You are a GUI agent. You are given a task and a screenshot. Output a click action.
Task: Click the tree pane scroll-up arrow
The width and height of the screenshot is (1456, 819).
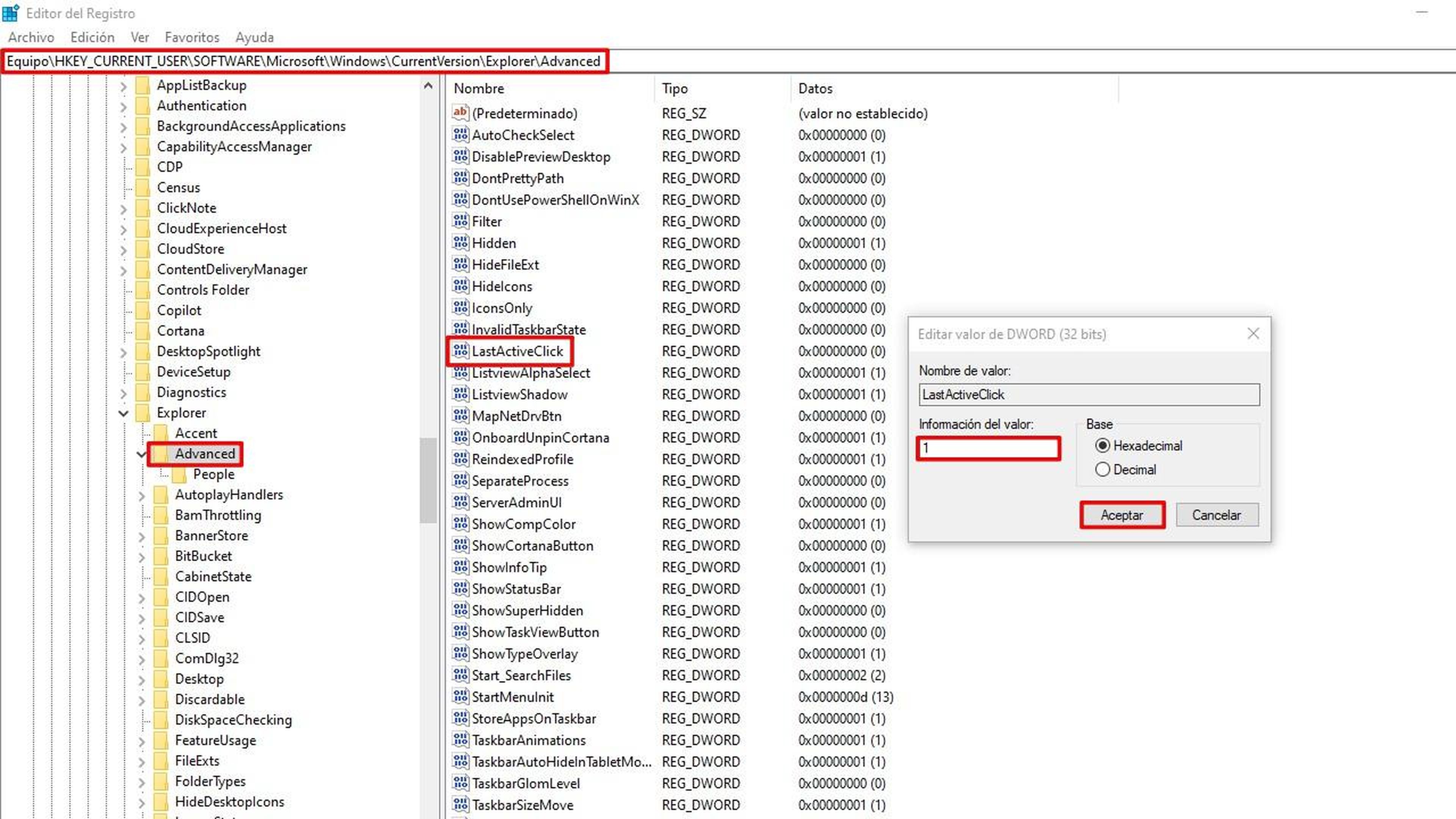[x=428, y=86]
